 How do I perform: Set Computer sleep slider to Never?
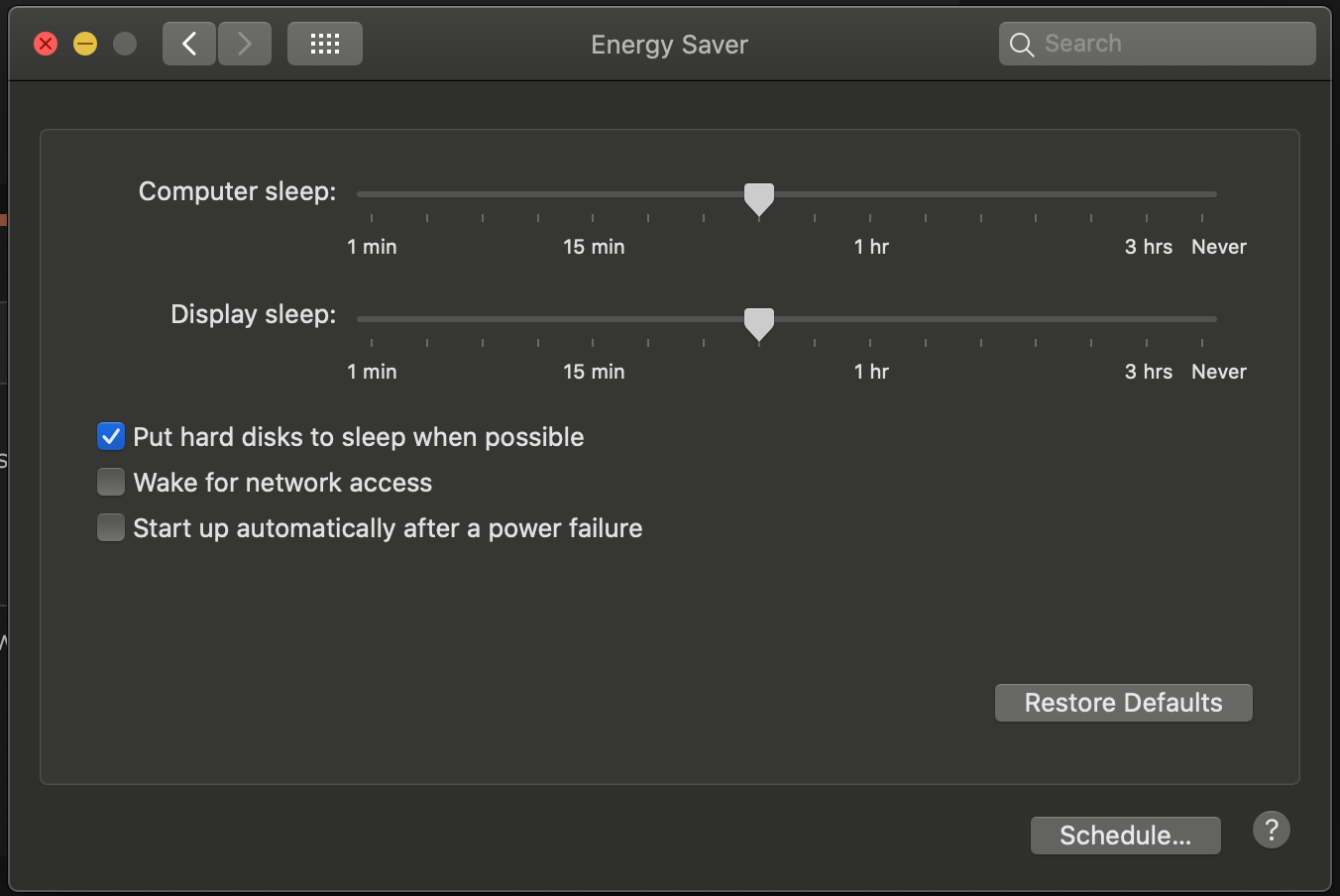tap(1202, 195)
